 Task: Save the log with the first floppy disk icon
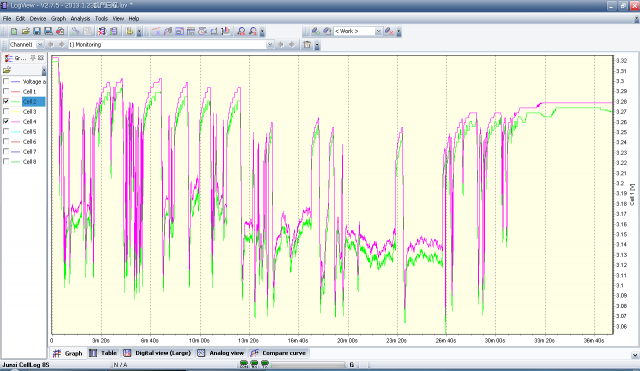[37, 31]
